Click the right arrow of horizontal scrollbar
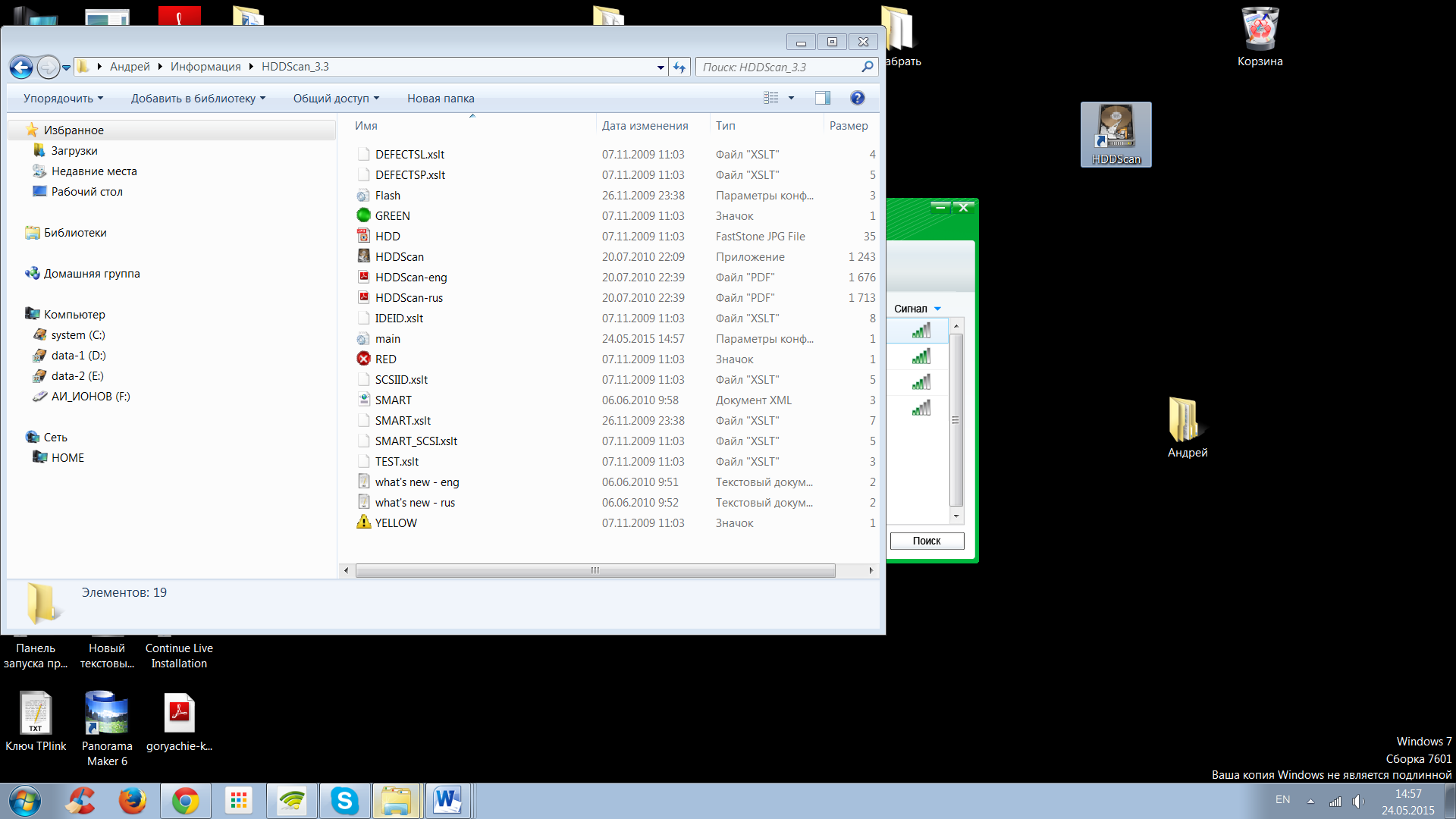1456x819 pixels. pos(871,570)
